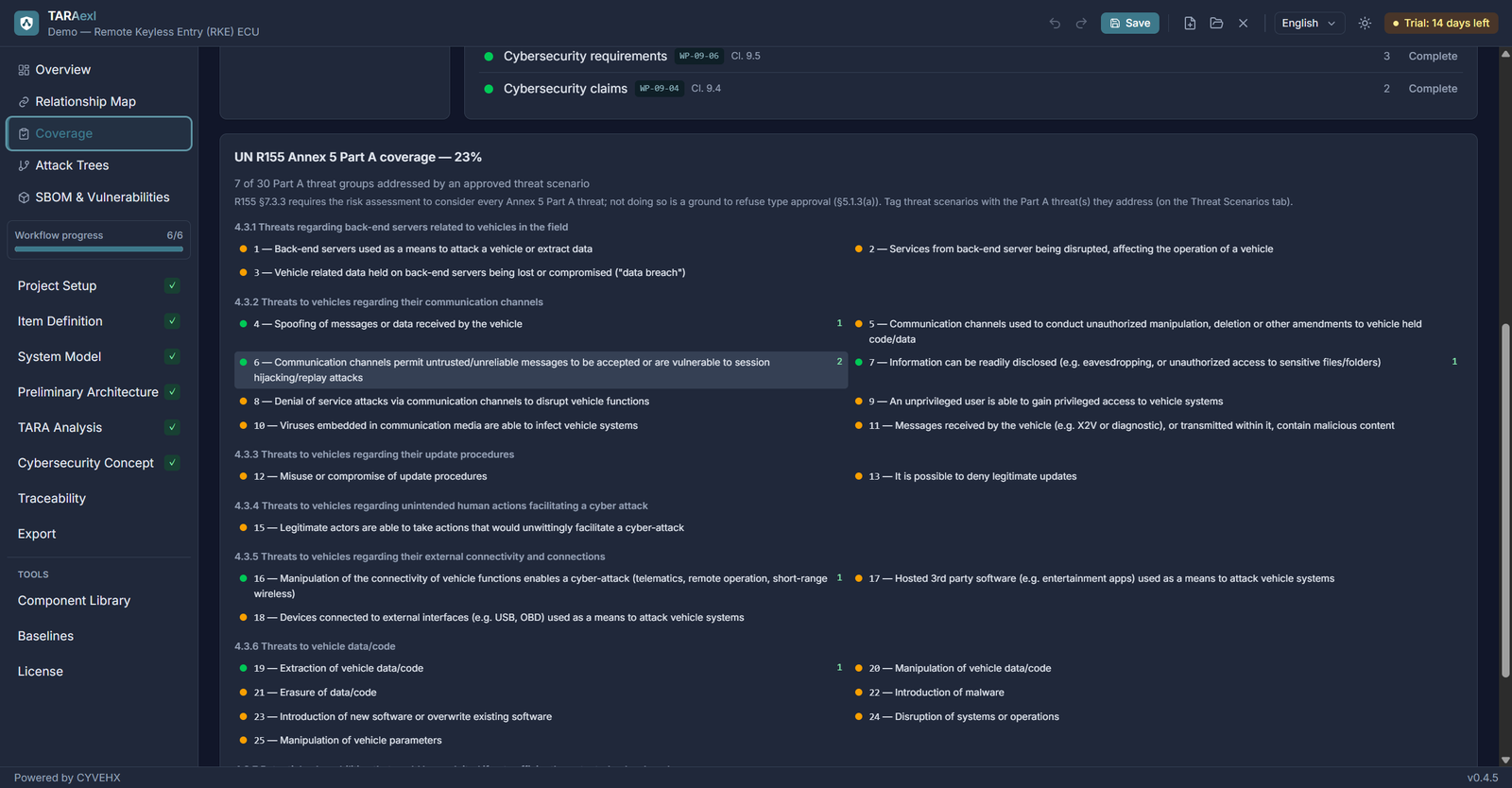Open the Cybersecurity Concept step
The width and height of the screenshot is (1512, 788).
click(x=99, y=463)
